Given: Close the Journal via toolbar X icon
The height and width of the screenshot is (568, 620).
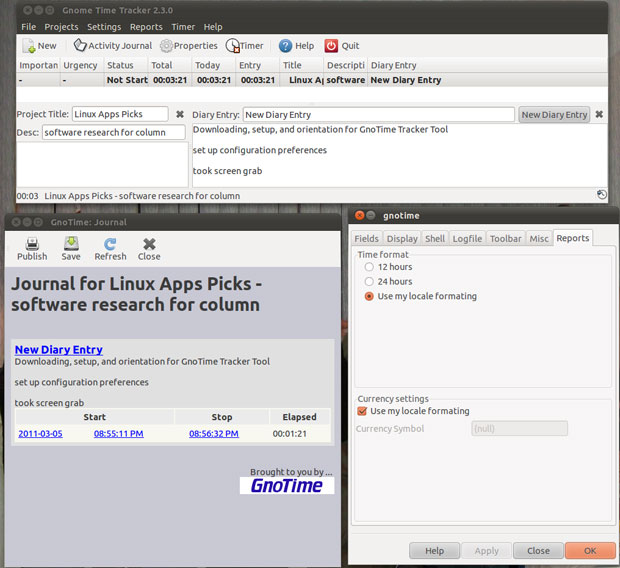Looking at the screenshot, I should 149,244.
